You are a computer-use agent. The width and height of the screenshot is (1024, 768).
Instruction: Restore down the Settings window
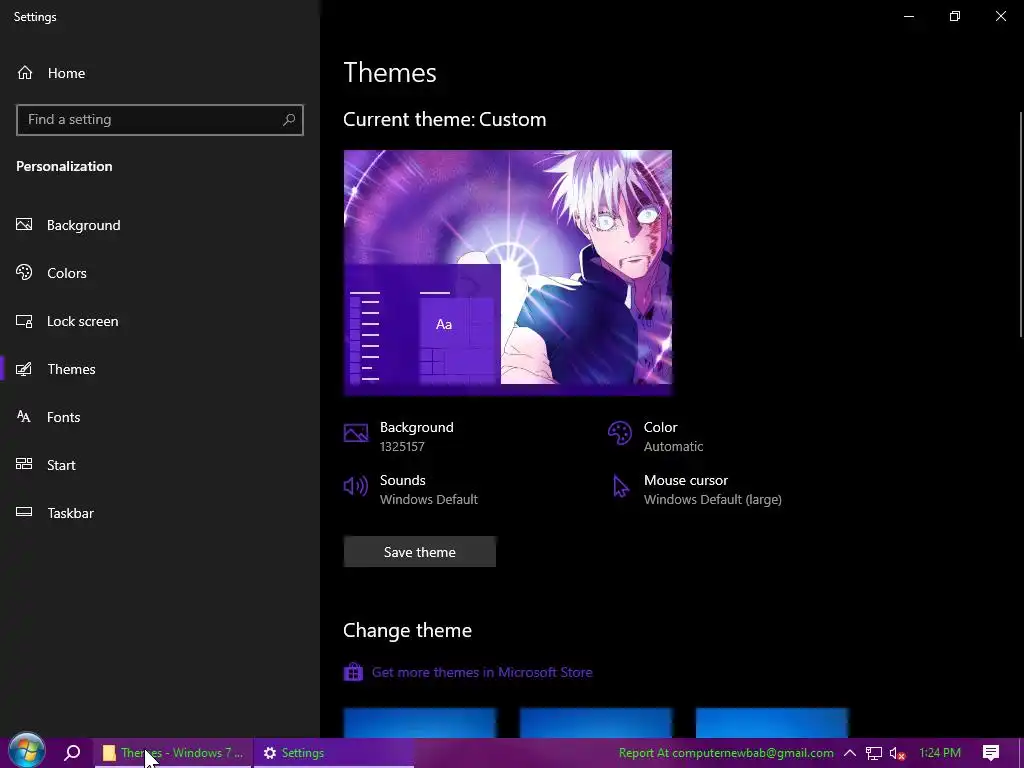(x=955, y=16)
